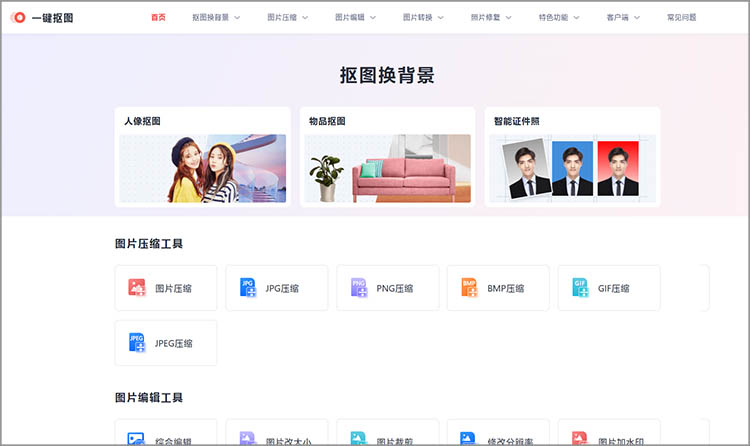Screen dimensions: 750x446
Task: Open the 照片修复 menu label
Action: tap(485, 17)
